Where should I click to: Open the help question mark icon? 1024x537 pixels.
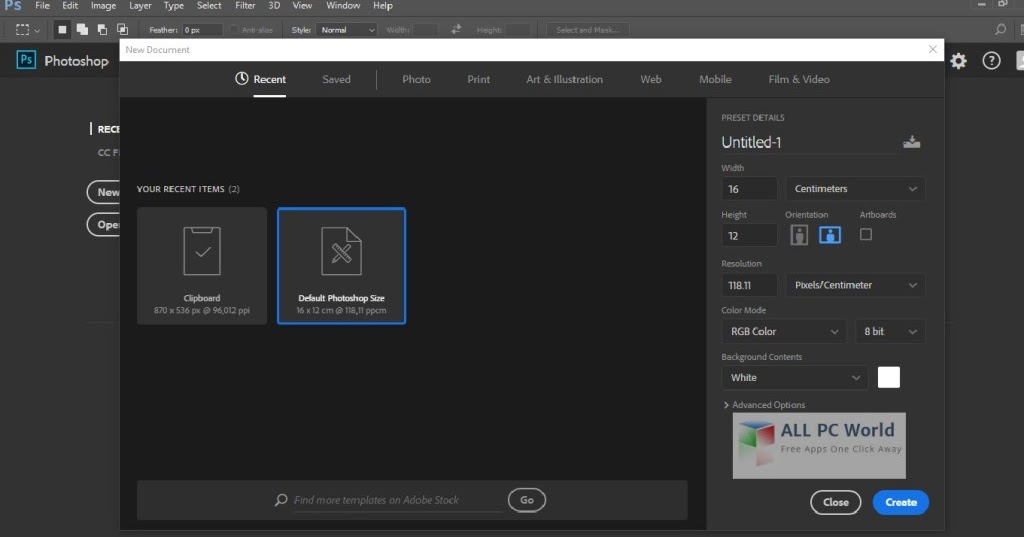pos(991,61)
